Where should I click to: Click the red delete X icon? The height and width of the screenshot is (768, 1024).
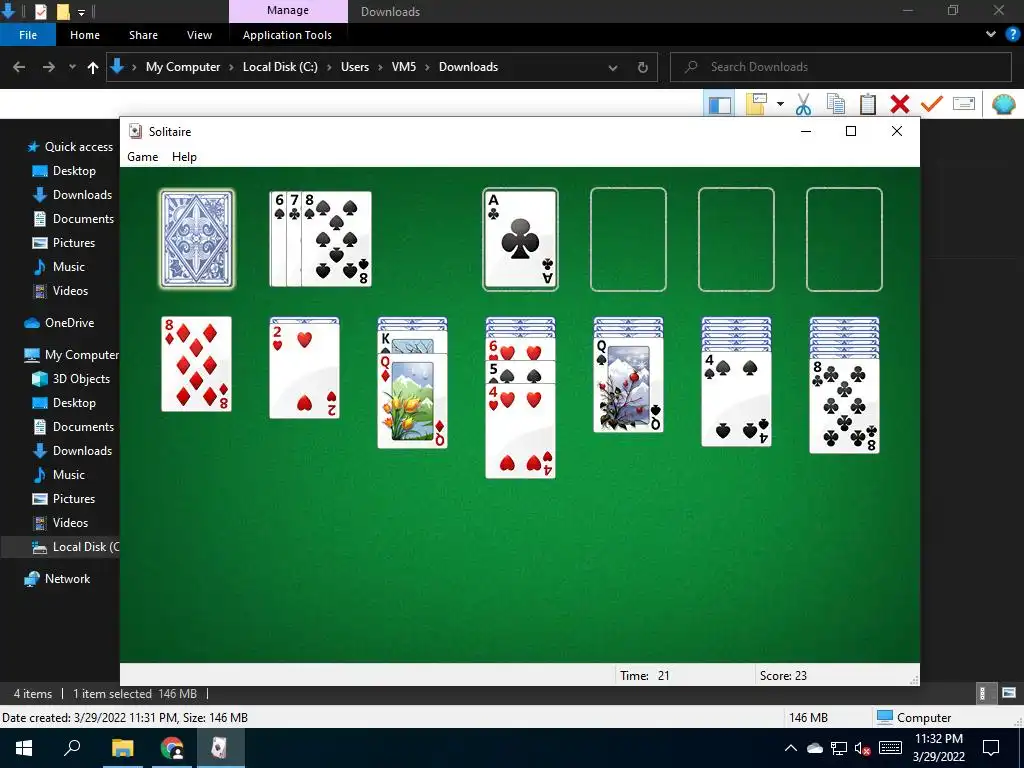900,104
